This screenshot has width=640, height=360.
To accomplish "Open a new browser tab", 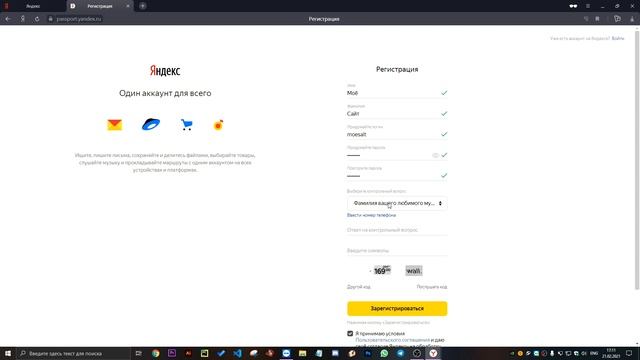I will (142, 6).
